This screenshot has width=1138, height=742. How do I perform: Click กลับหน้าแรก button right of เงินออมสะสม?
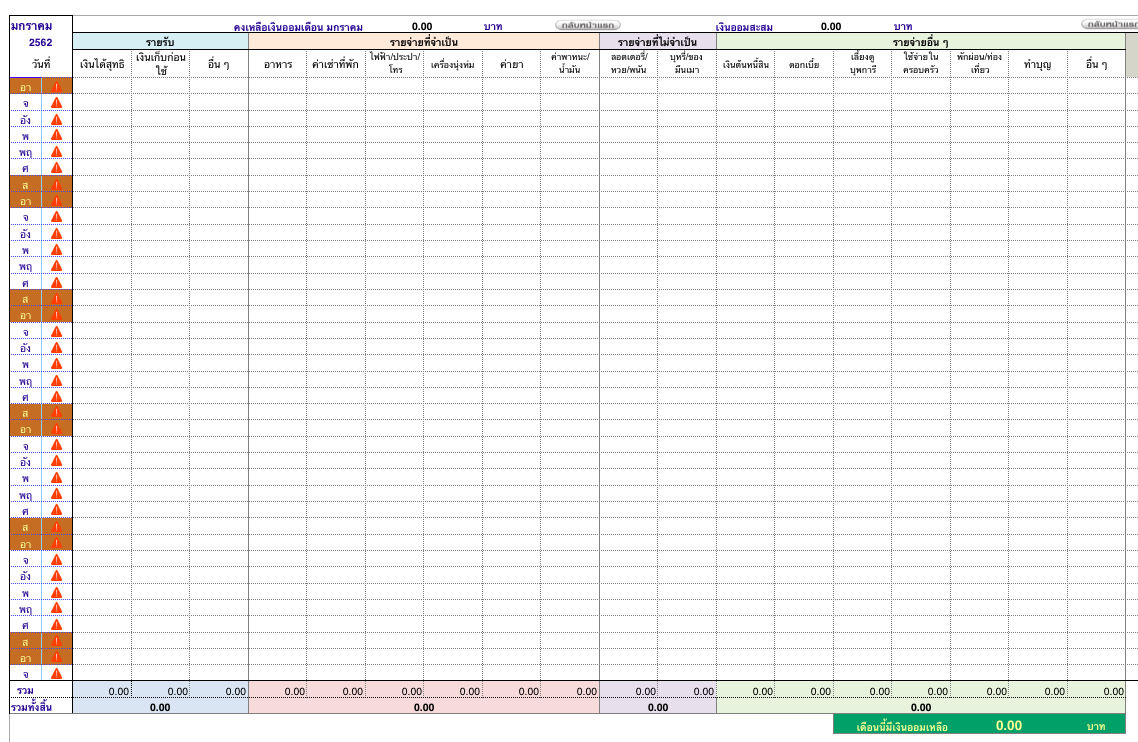(x=1110, y=24)
